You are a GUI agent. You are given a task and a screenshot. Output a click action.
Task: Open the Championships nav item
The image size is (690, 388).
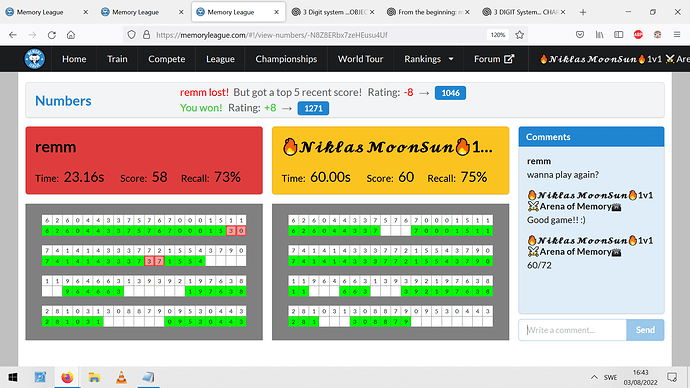[x=286, y=59]
